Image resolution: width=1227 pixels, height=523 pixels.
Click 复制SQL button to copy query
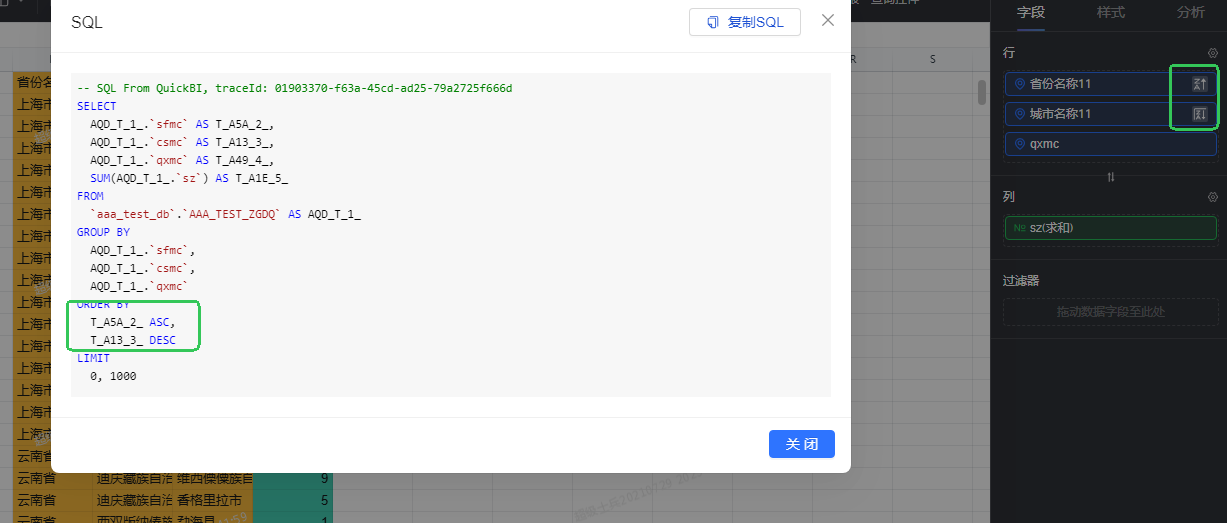click(745, 22)
